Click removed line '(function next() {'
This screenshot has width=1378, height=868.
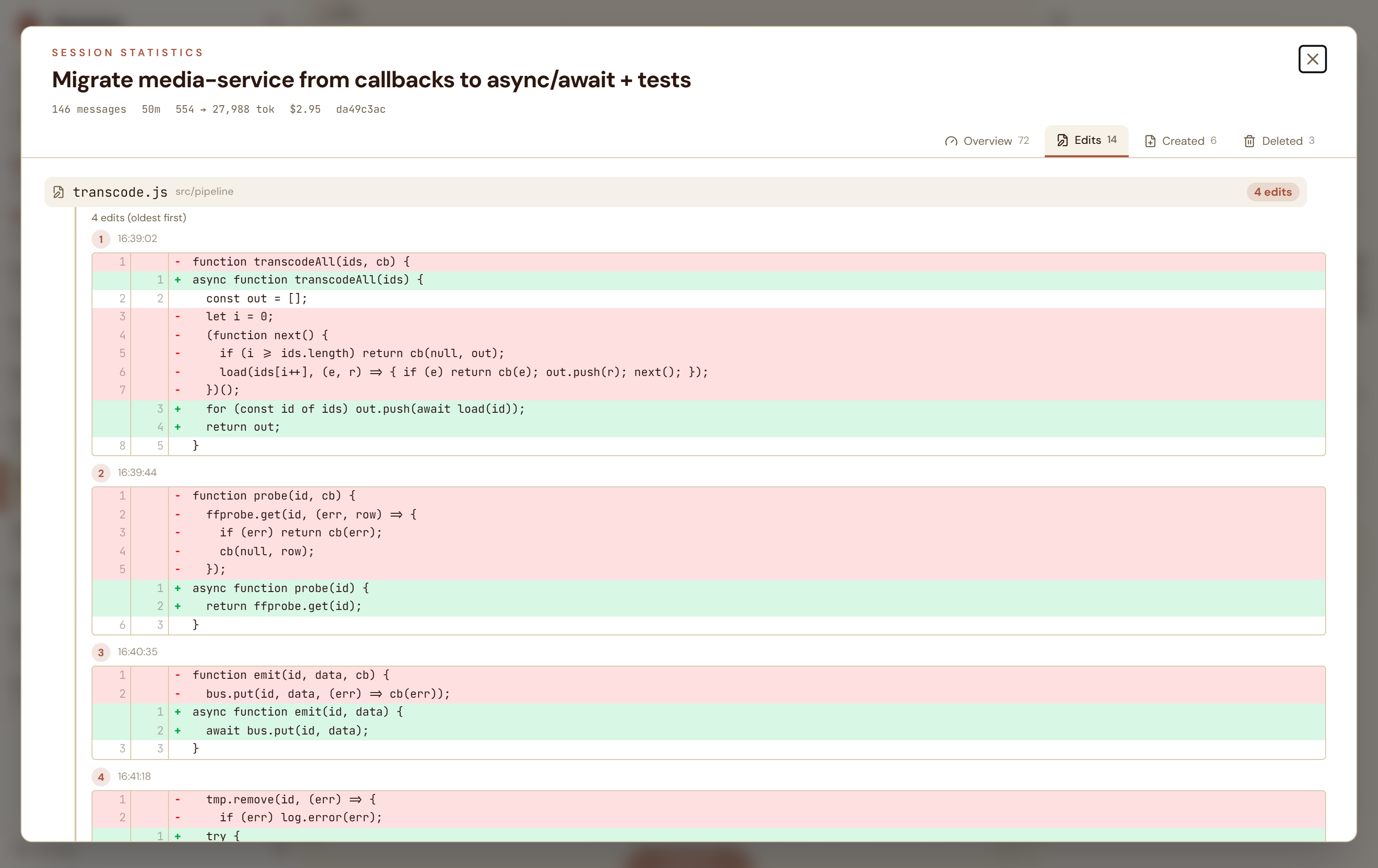[708, 335]
